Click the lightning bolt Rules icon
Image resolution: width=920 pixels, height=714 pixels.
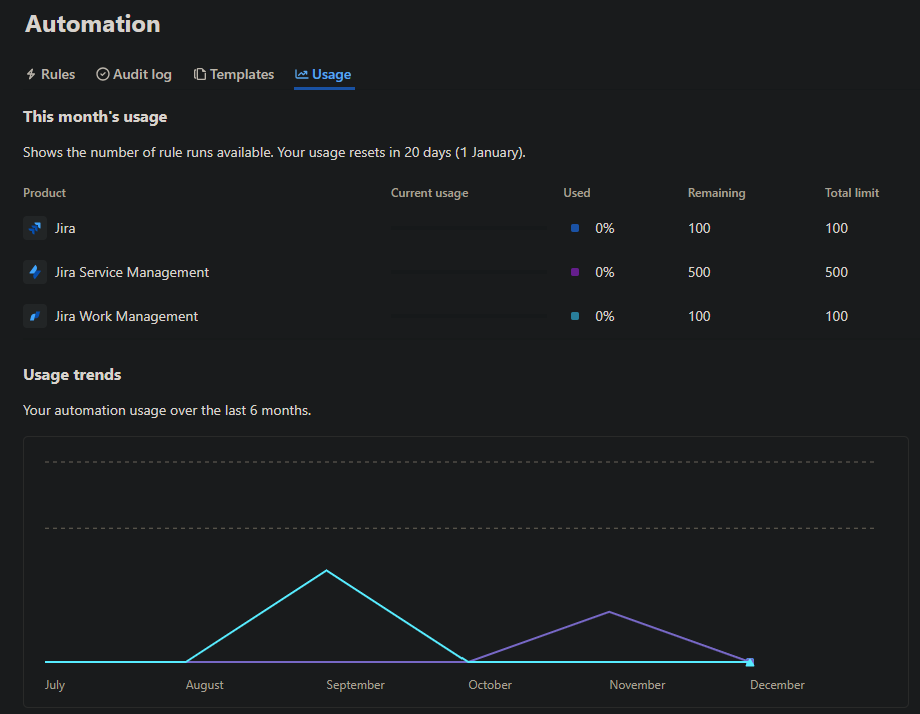pos(31,75)
